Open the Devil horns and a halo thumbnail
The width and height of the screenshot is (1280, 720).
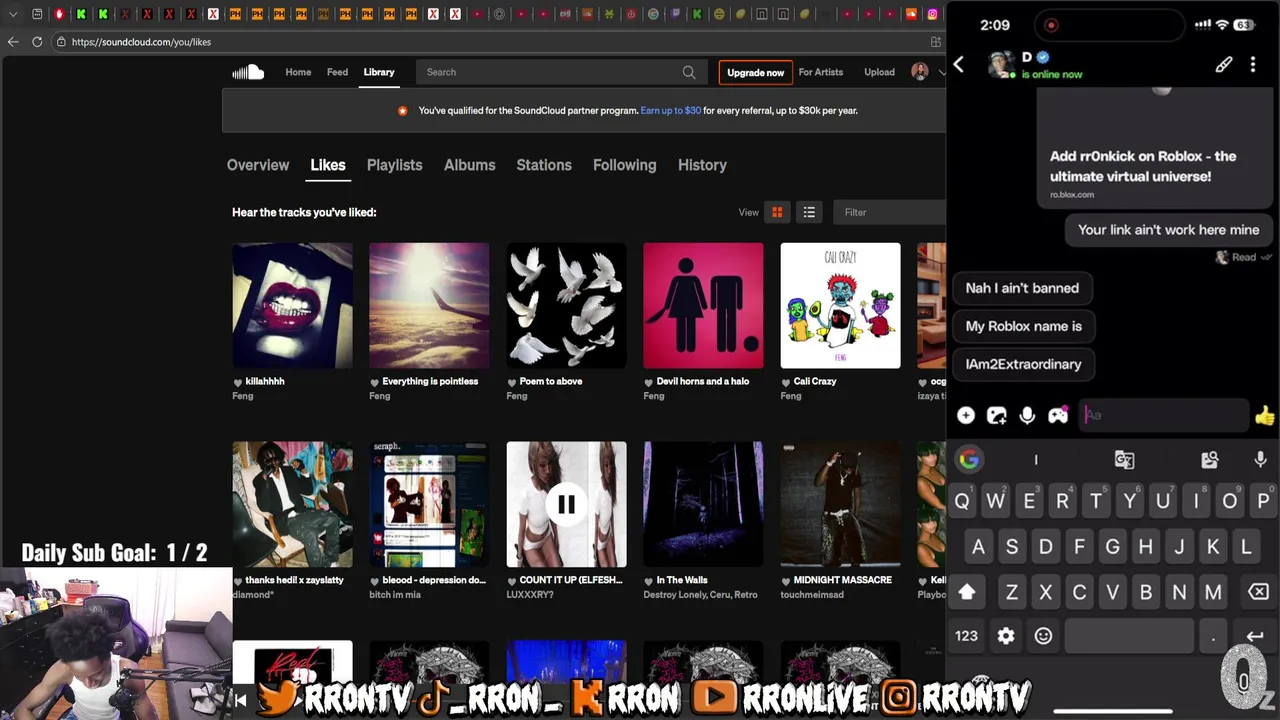click(703, 305)
